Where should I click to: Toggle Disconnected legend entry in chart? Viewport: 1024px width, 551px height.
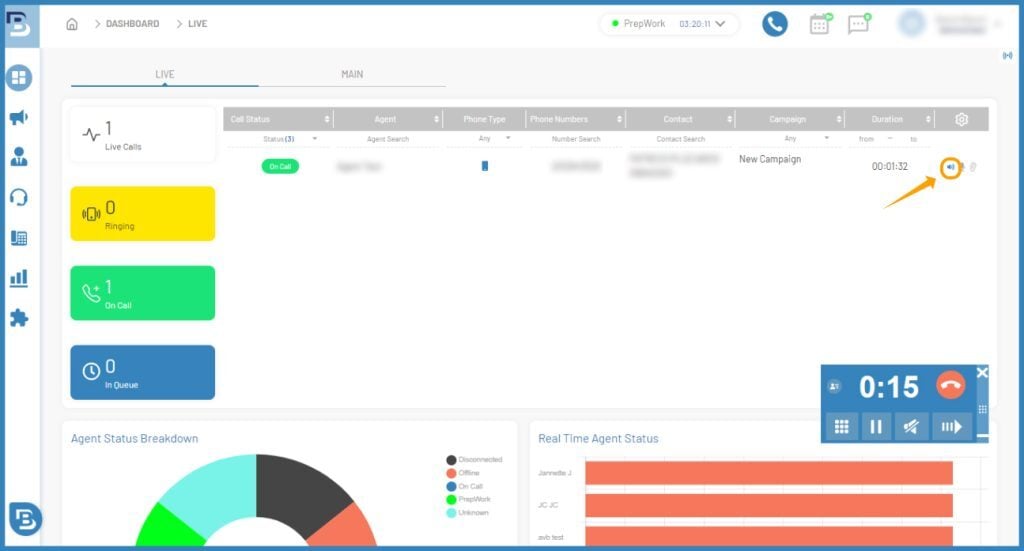pos(475,460)
